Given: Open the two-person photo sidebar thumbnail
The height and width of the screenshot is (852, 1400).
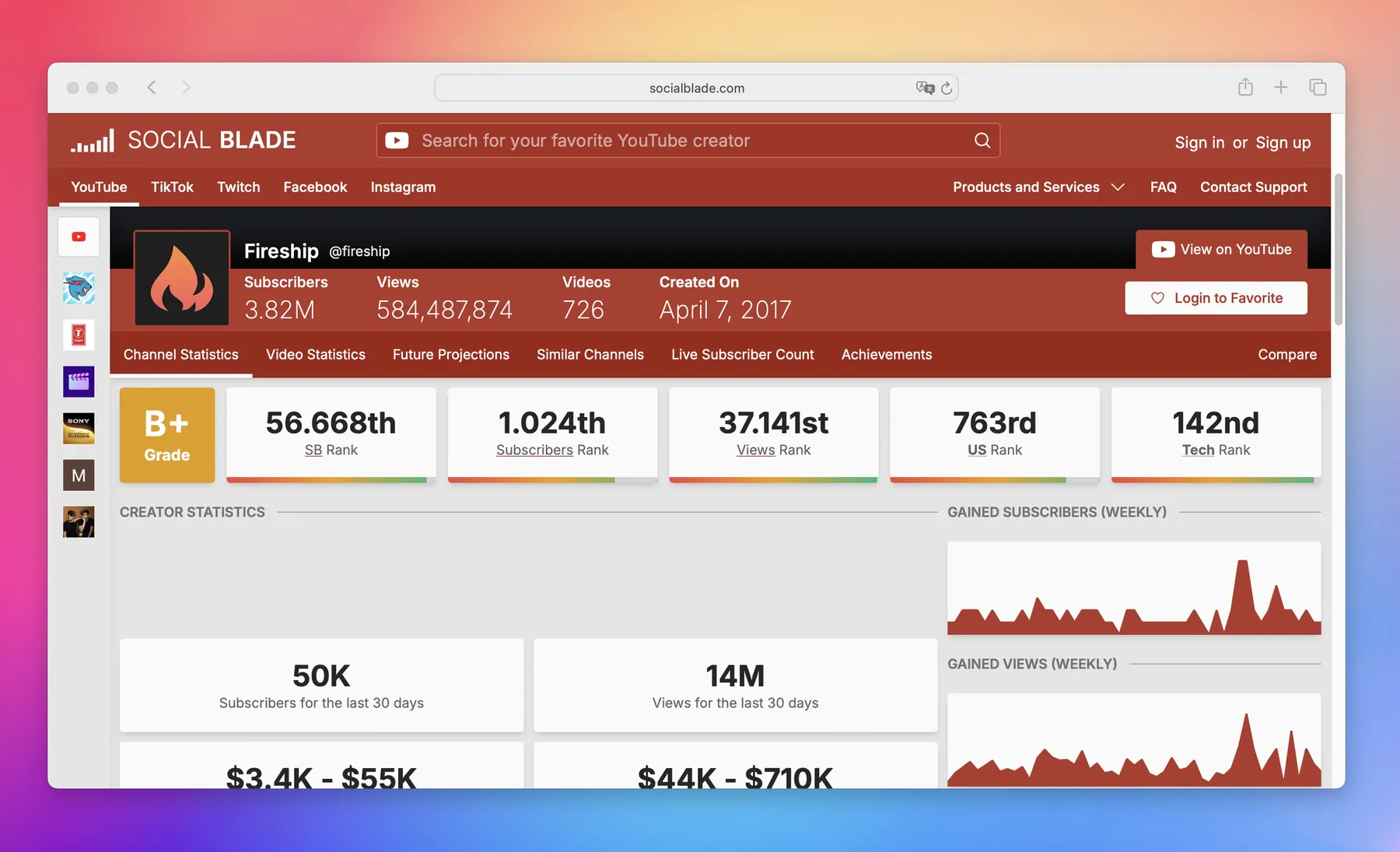Looking at the screenshot, I should (x=79, y=522).
